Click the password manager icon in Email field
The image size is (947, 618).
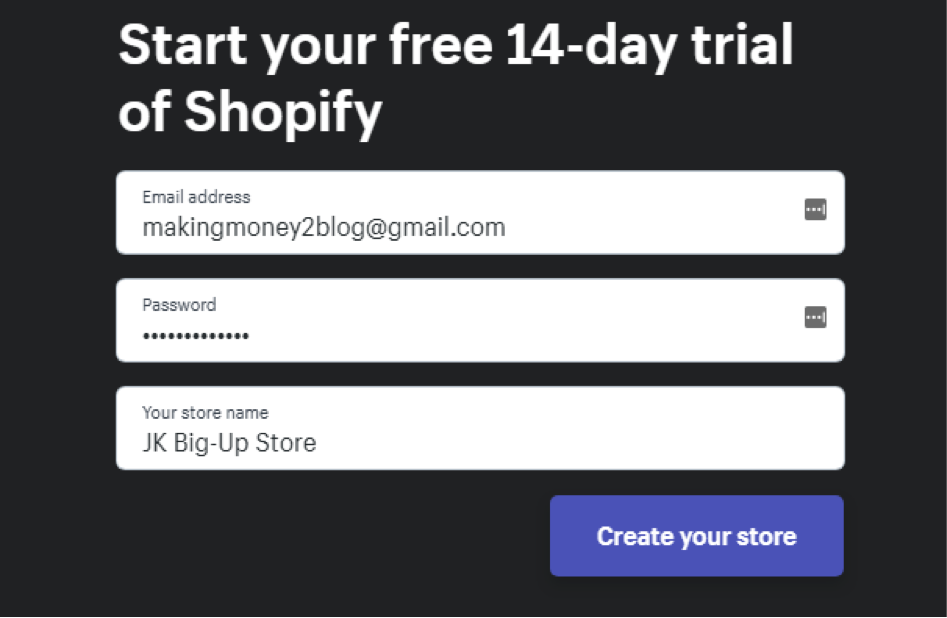(x=815, y=210)
